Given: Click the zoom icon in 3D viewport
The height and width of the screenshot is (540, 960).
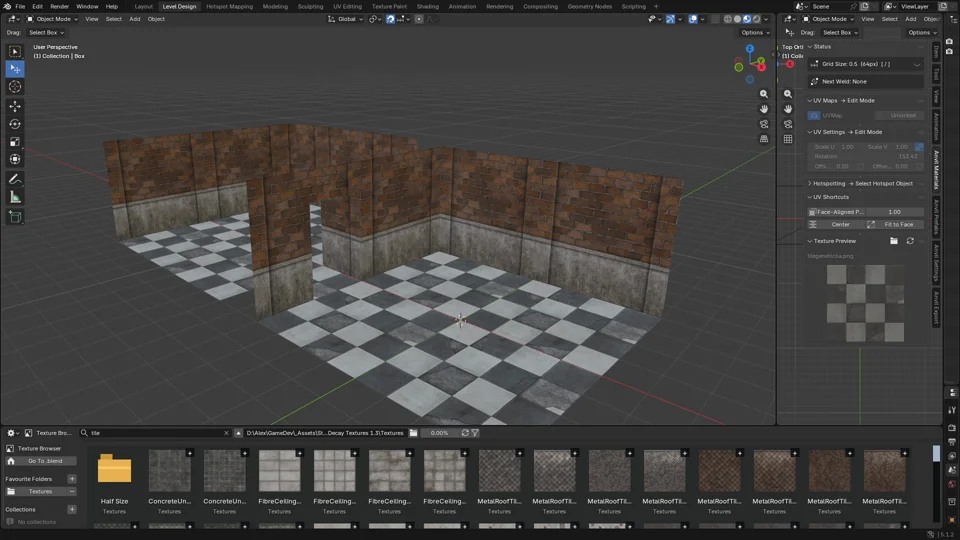Looking at the screenshot, I should click(x=763, y=94).
